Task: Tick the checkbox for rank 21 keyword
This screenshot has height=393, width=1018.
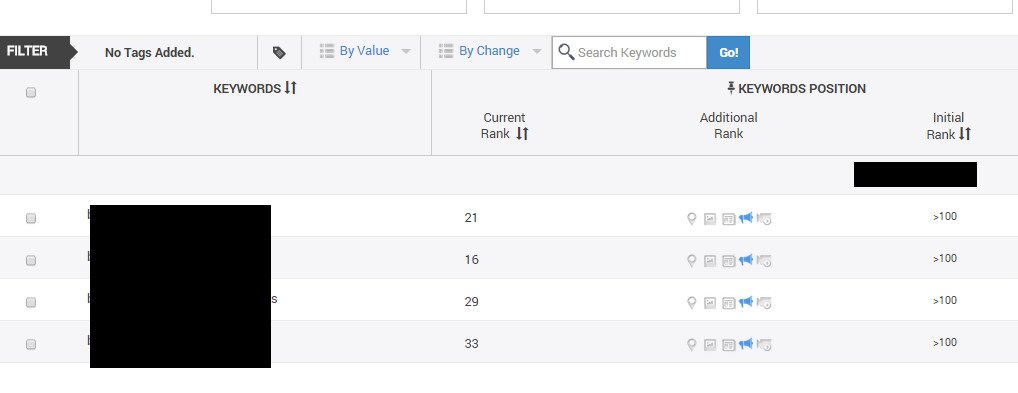Action: pyautogui.click(x=31, y=218)
